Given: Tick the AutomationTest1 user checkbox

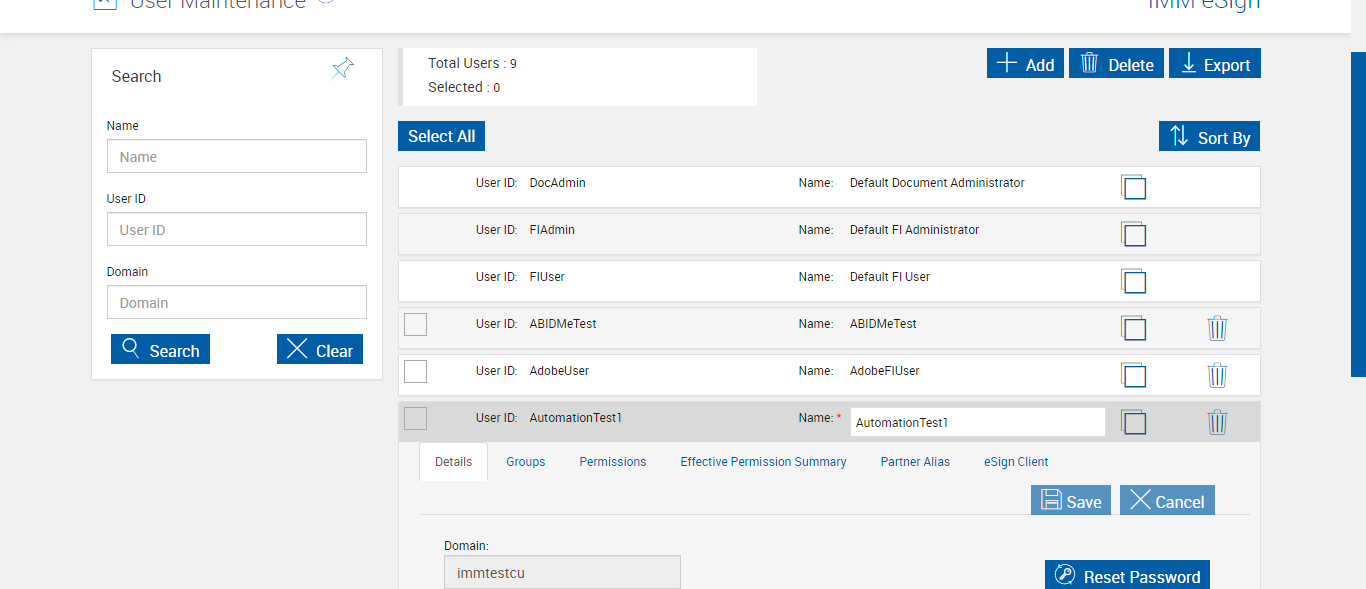Looking at the screenshot, I should tap(415, 418).
